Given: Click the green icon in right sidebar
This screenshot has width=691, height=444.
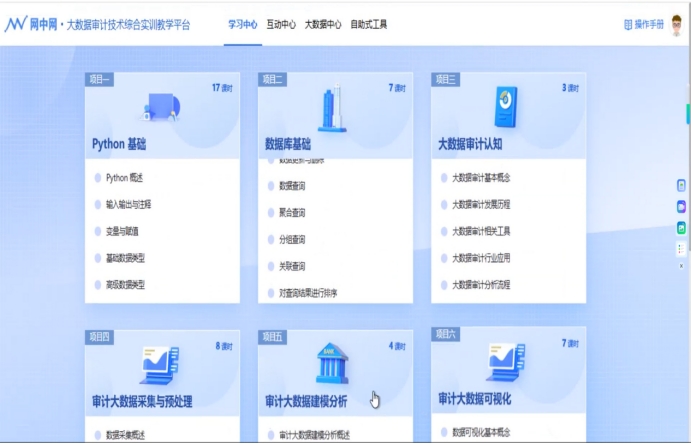Looking at the screenshot, I should (681, 228).
